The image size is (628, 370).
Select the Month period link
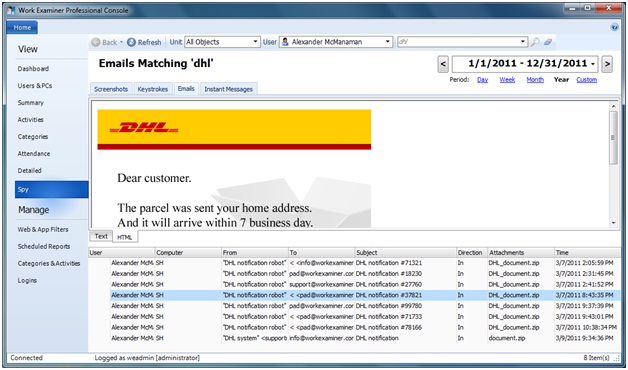point(535,80)
